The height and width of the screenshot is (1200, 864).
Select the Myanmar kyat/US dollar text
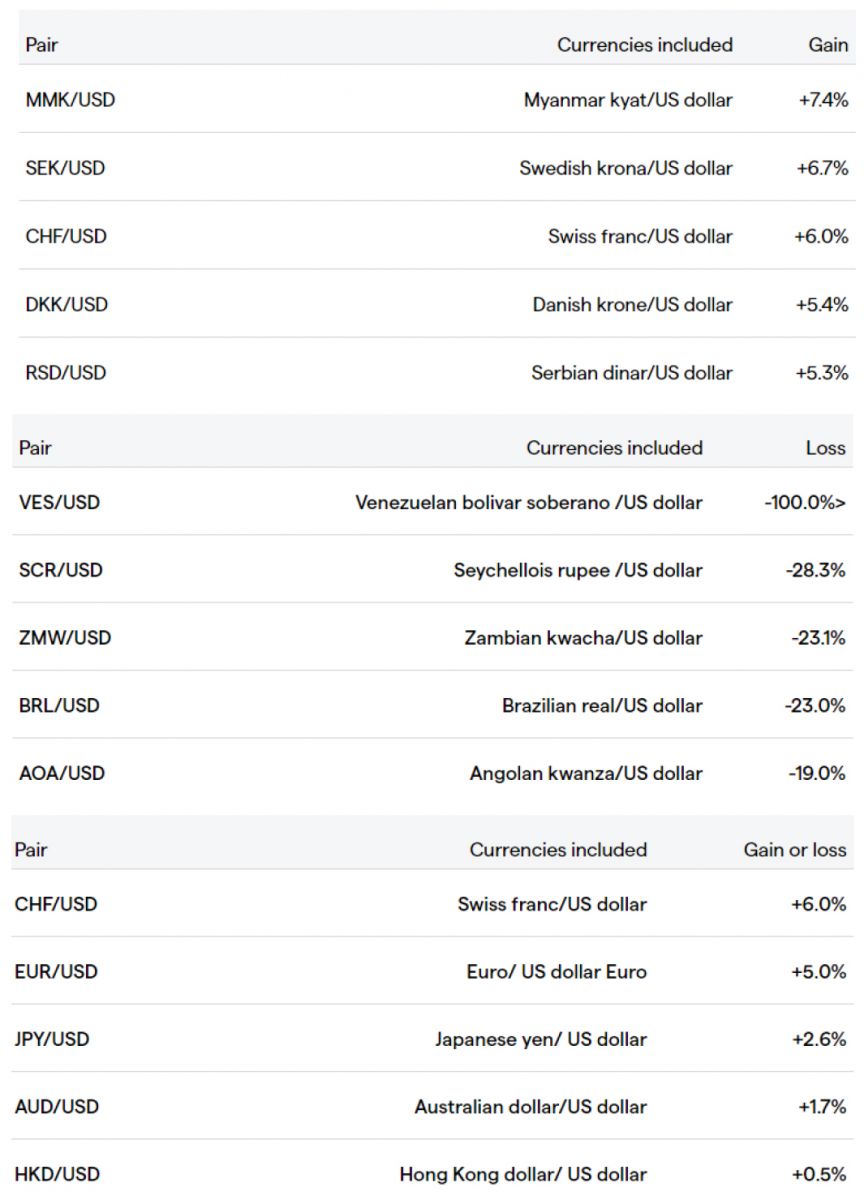627,100
